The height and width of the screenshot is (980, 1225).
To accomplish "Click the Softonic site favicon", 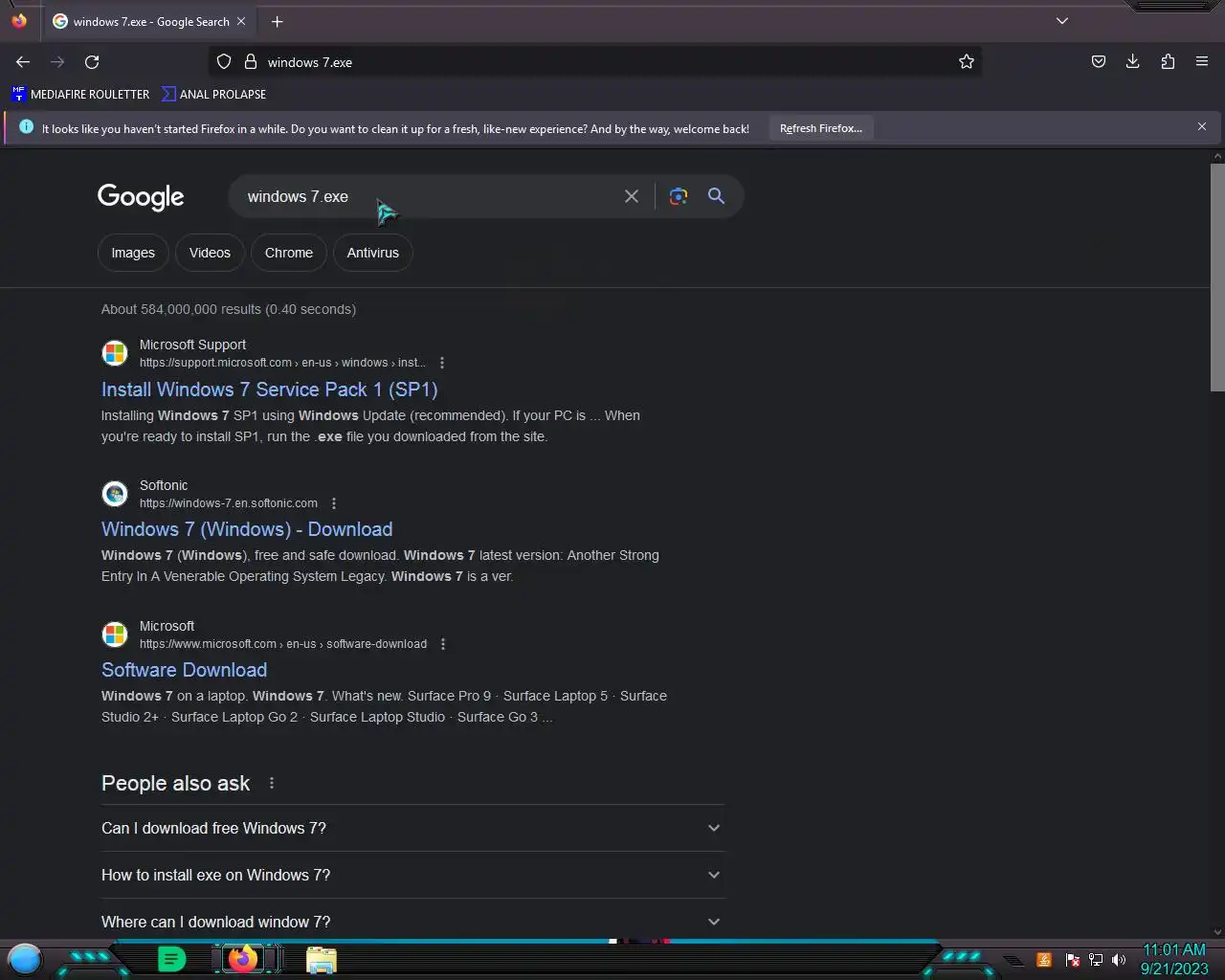I will (115, 494).
